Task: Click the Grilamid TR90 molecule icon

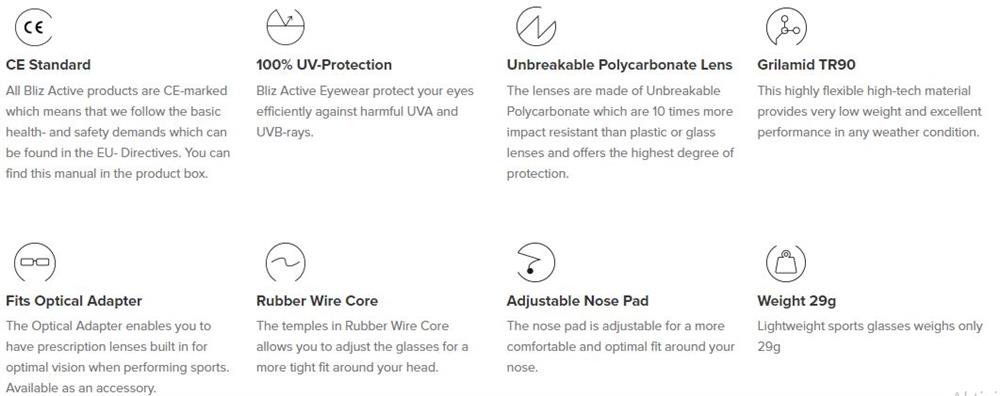Action: pos(786,26)
